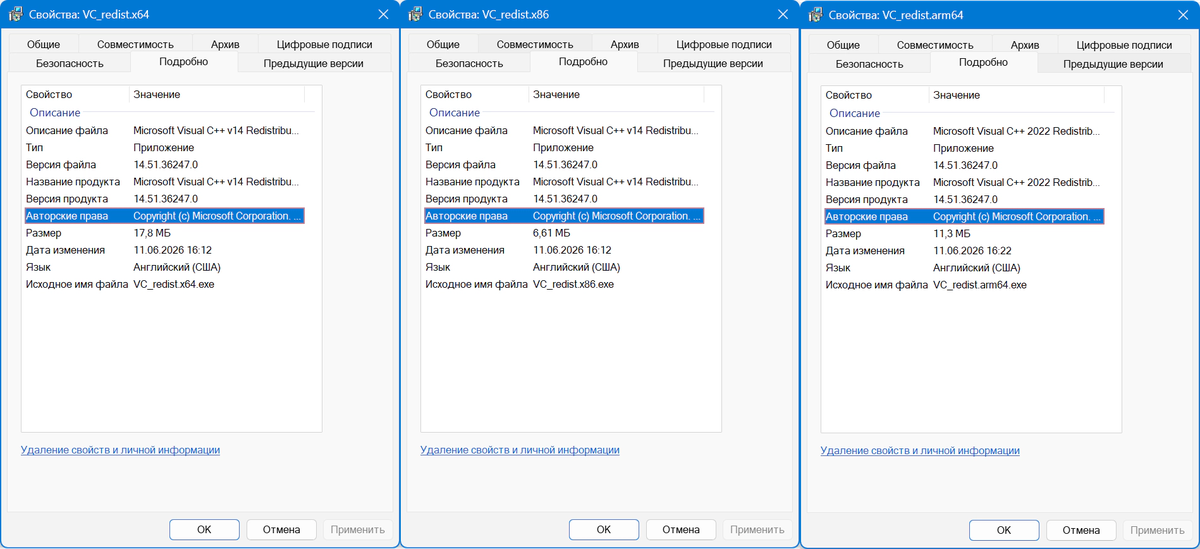The image size is (1200, 549).
Task: Select Дата изменения row in VC_redist.x64 window
Action: (163, 250)
